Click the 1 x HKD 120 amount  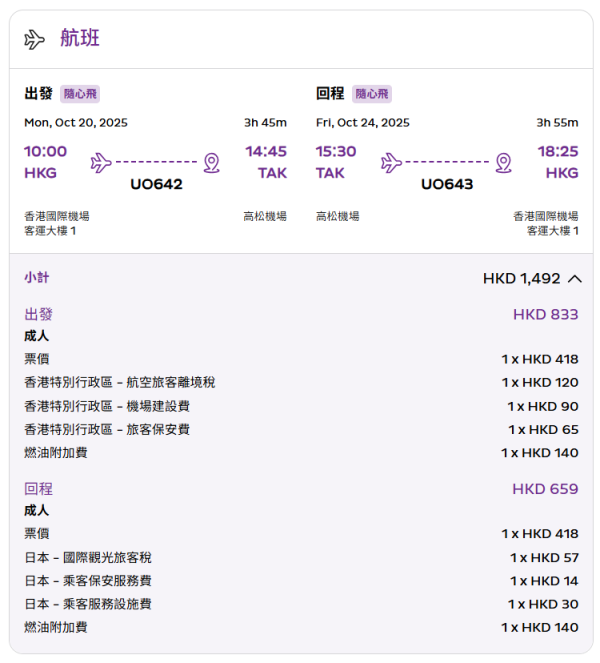540,383
